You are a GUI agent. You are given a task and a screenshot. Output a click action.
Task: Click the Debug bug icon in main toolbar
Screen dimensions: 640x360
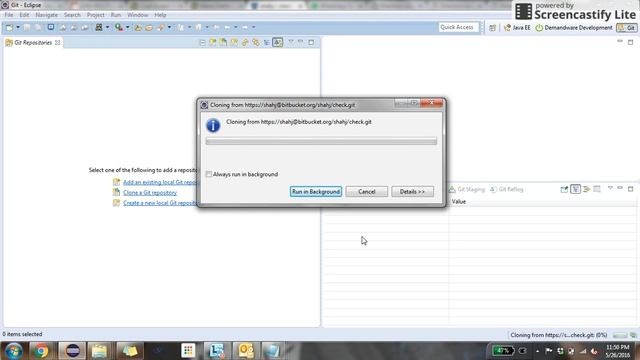99,27
